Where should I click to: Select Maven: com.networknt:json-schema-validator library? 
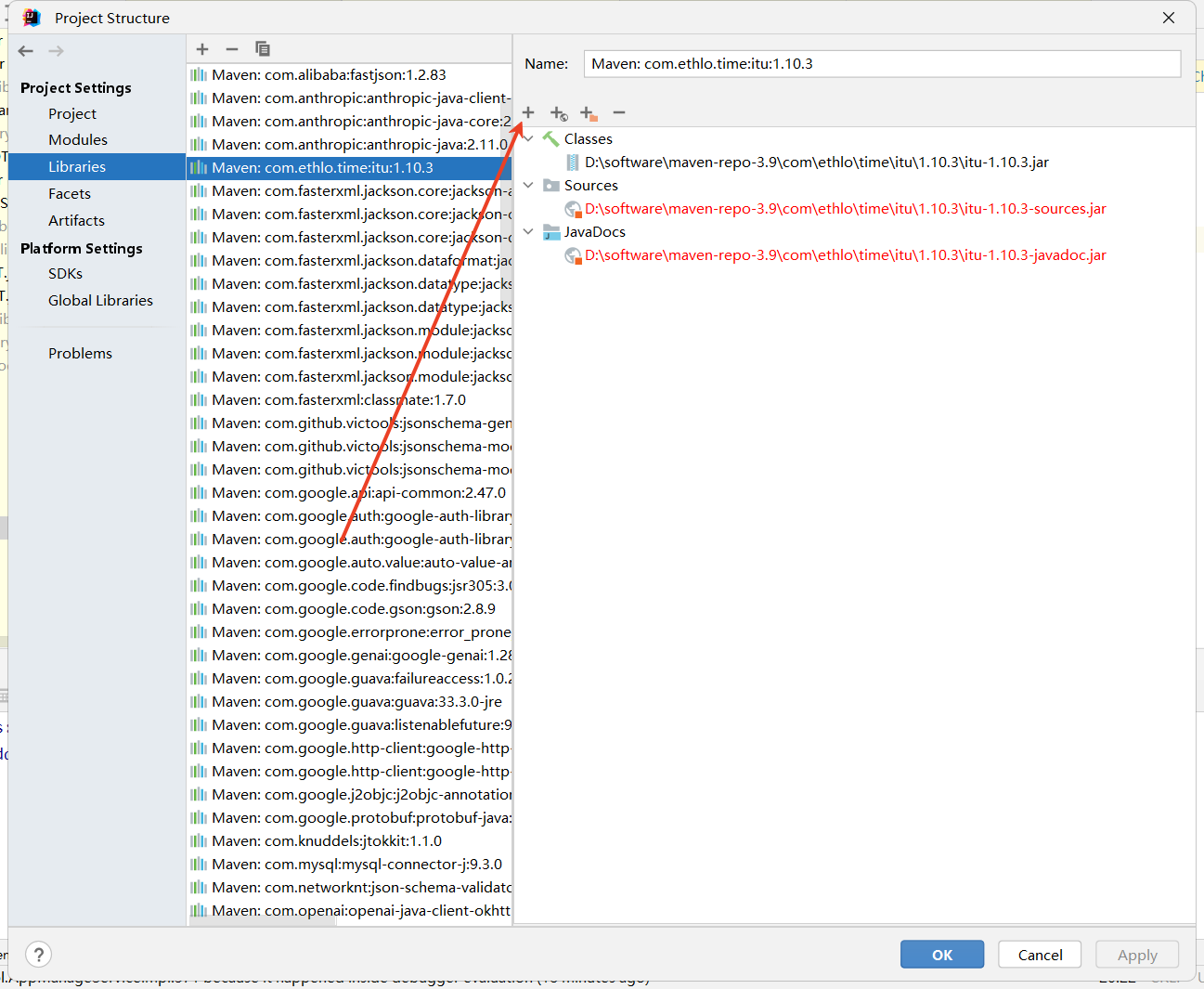[x=349, y=887]
